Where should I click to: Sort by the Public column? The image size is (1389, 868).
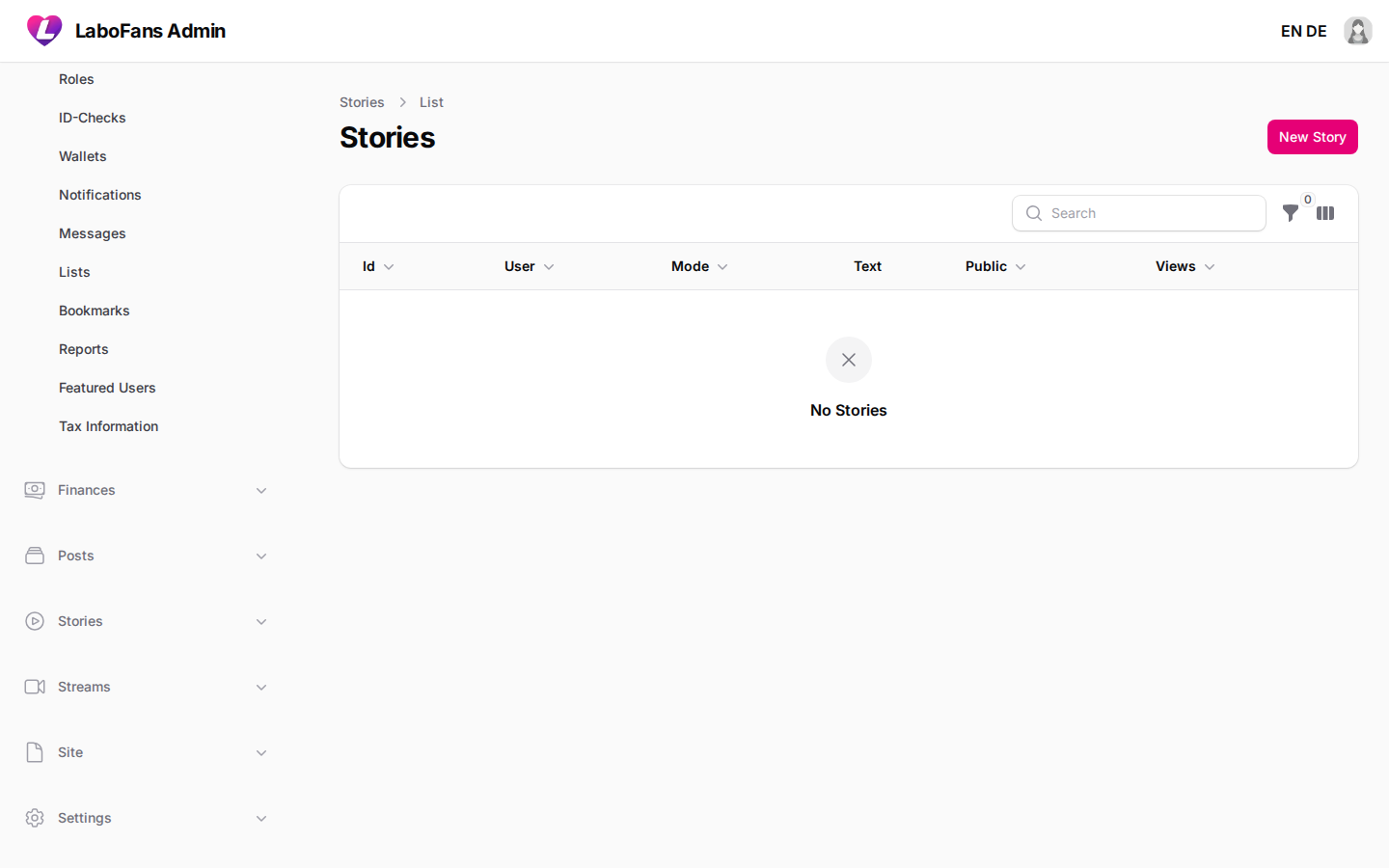(x=995, y=266)
